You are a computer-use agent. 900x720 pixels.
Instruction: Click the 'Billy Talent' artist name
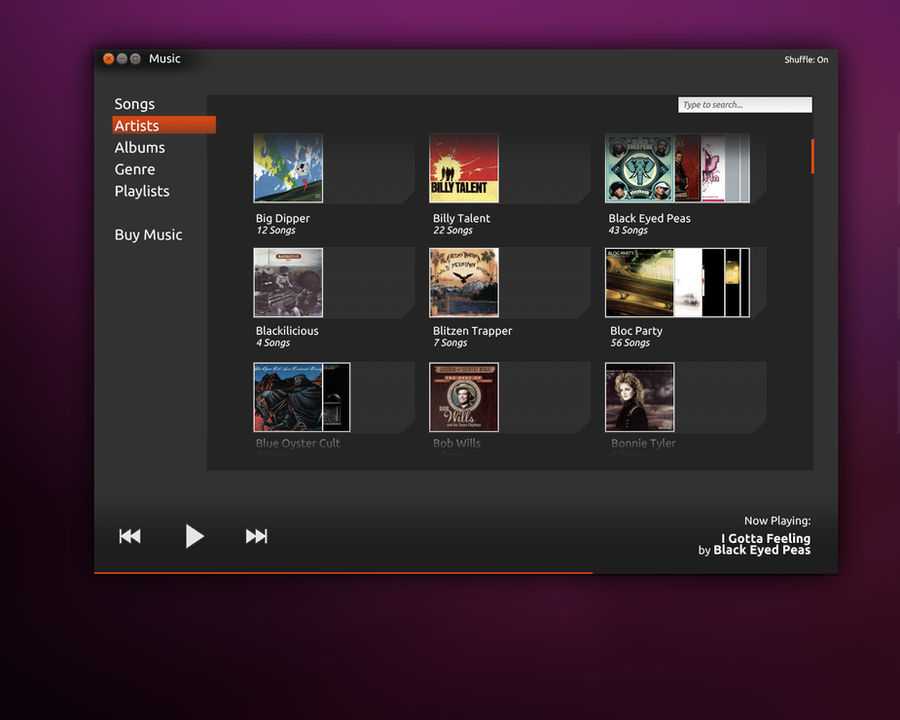point(461,218)
